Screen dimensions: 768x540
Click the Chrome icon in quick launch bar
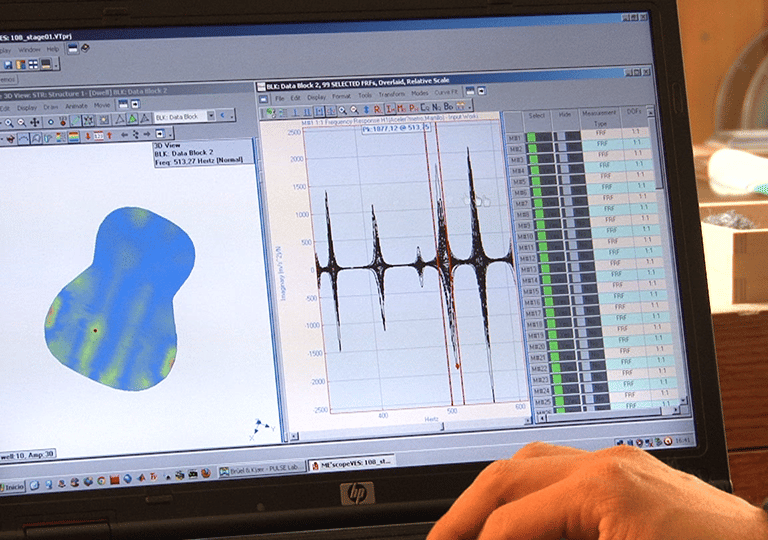point(101,480)
